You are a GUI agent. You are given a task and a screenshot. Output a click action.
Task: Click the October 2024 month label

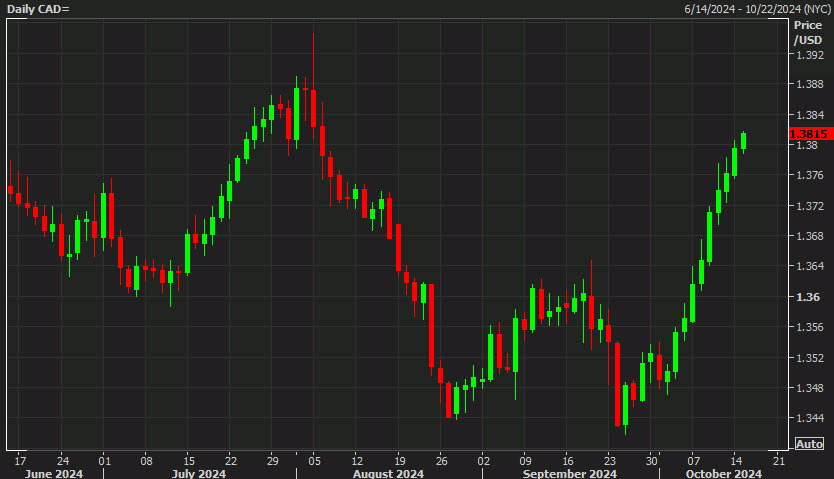click(x=724, y=473)
